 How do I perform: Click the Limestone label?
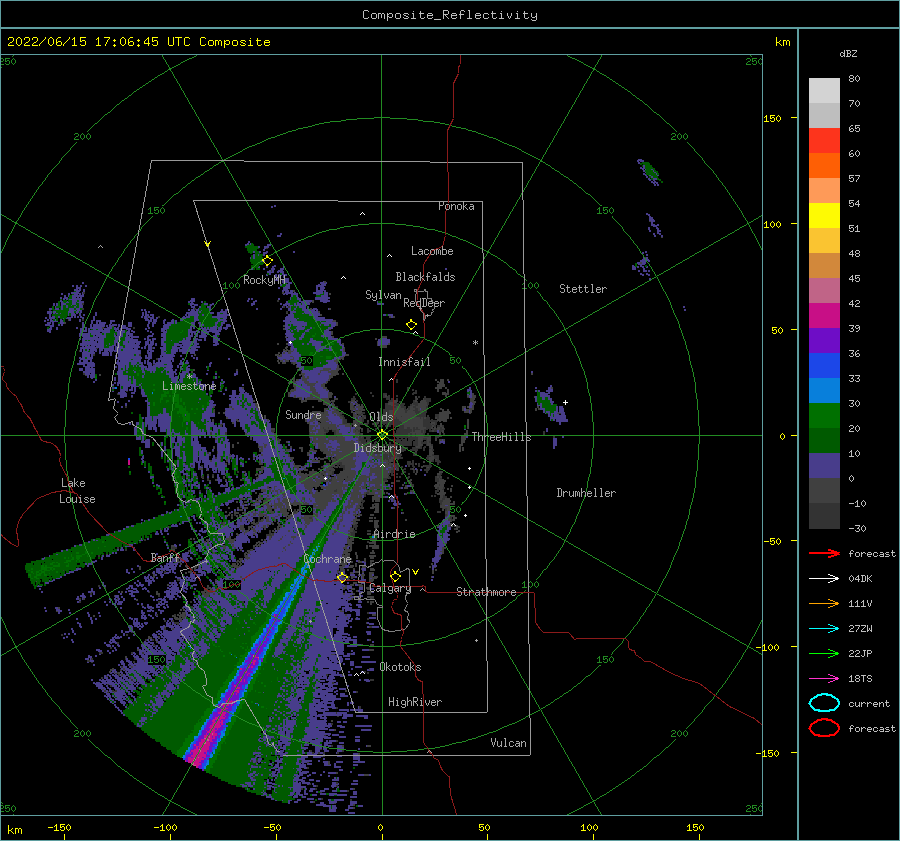pyautogui.click(x=189, y=386)
